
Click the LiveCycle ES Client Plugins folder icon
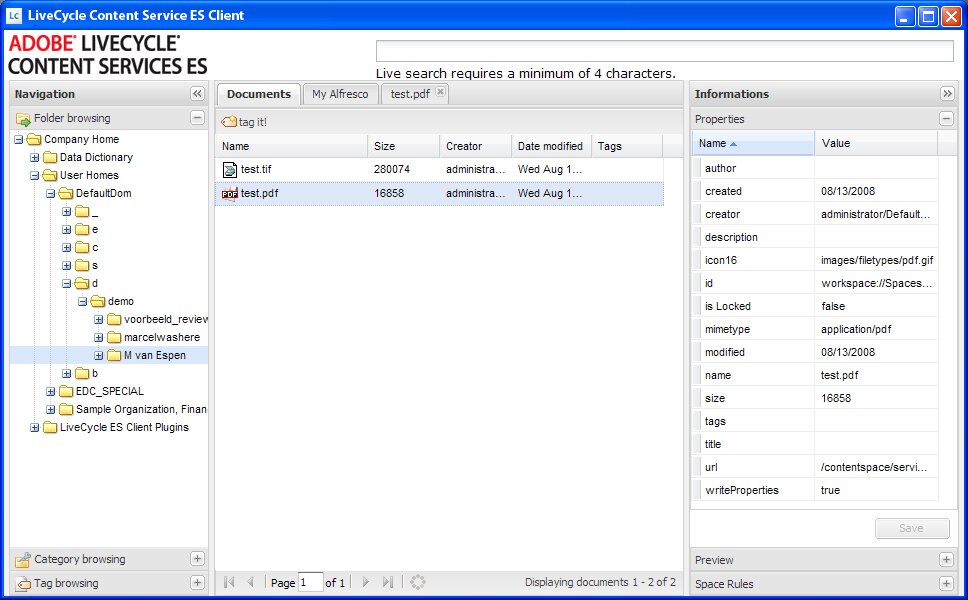[x=50, y=427]
